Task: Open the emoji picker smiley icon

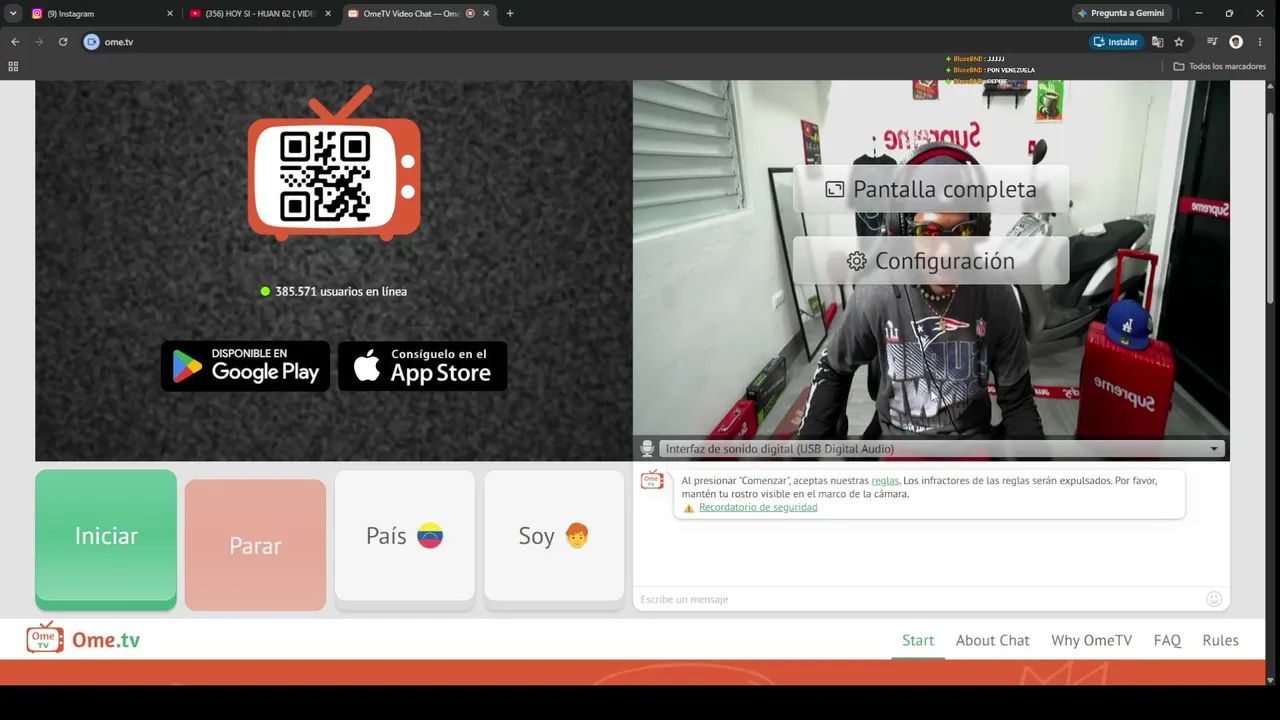Action: tap(1214, 599)
